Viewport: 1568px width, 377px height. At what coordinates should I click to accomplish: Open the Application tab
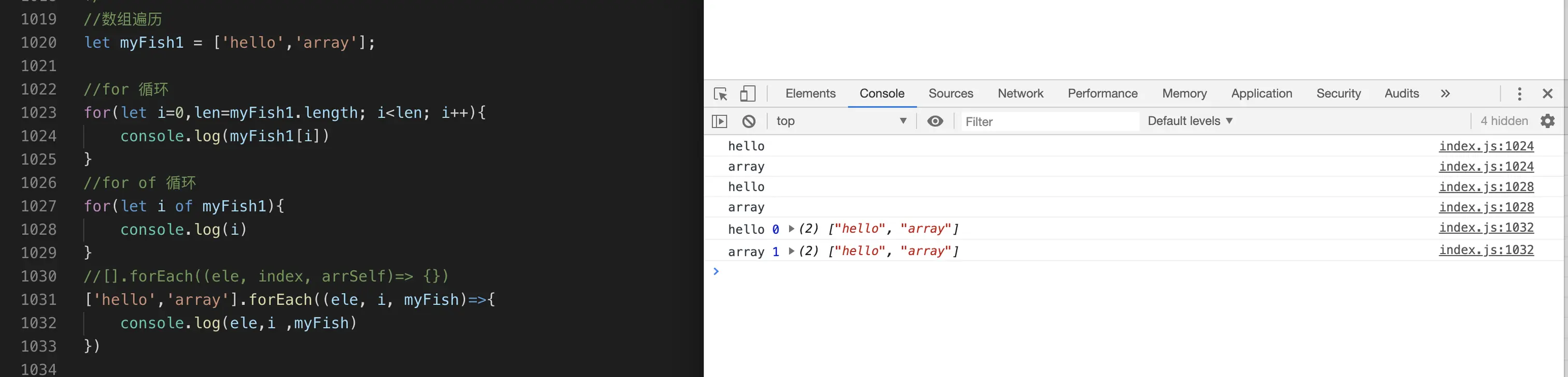(x=1261, y=94)
